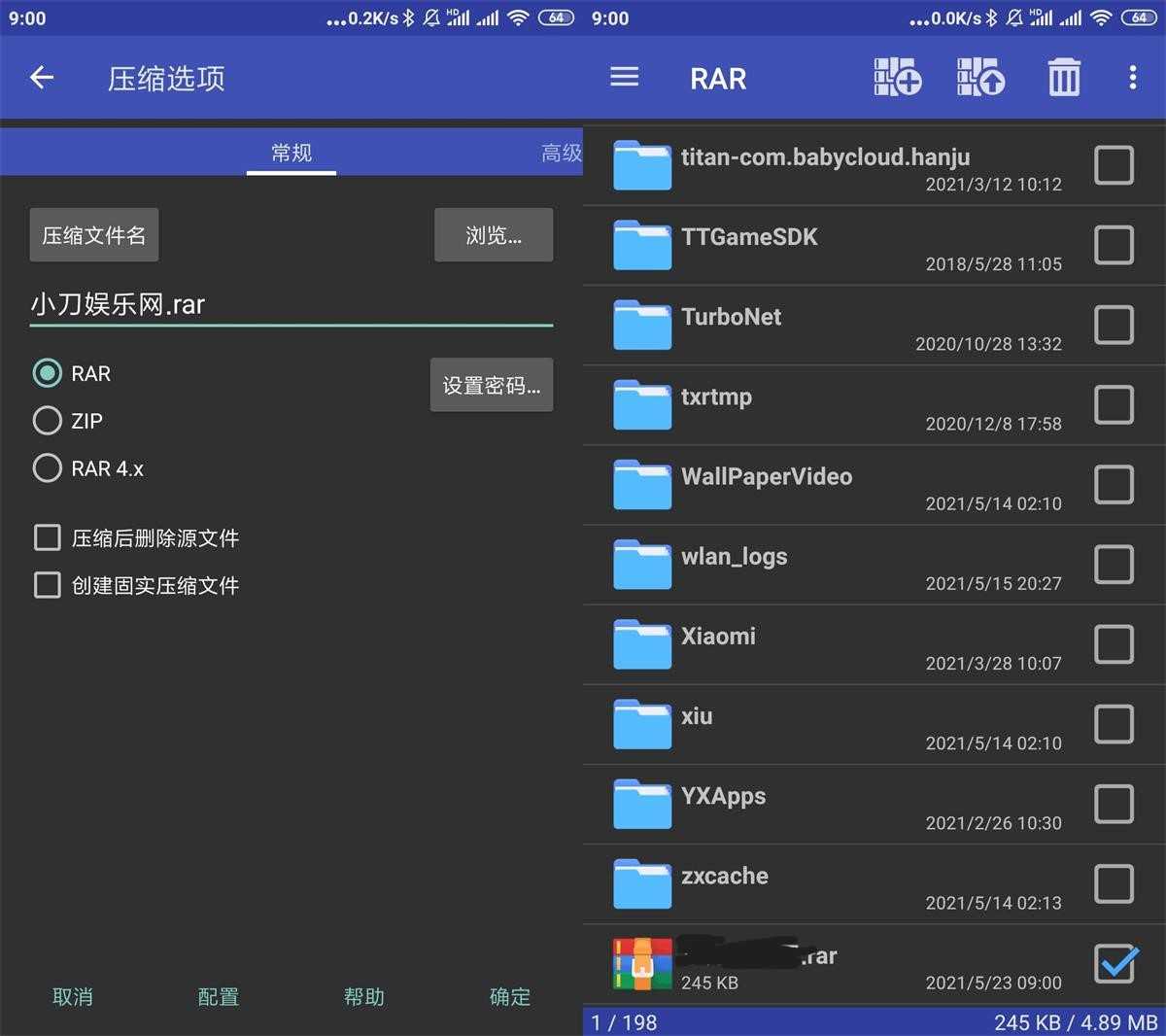This screenshot has height=1036, width=1166.
Task: Enable 创建固实压缩文件 checkbox
Action: 47,585
